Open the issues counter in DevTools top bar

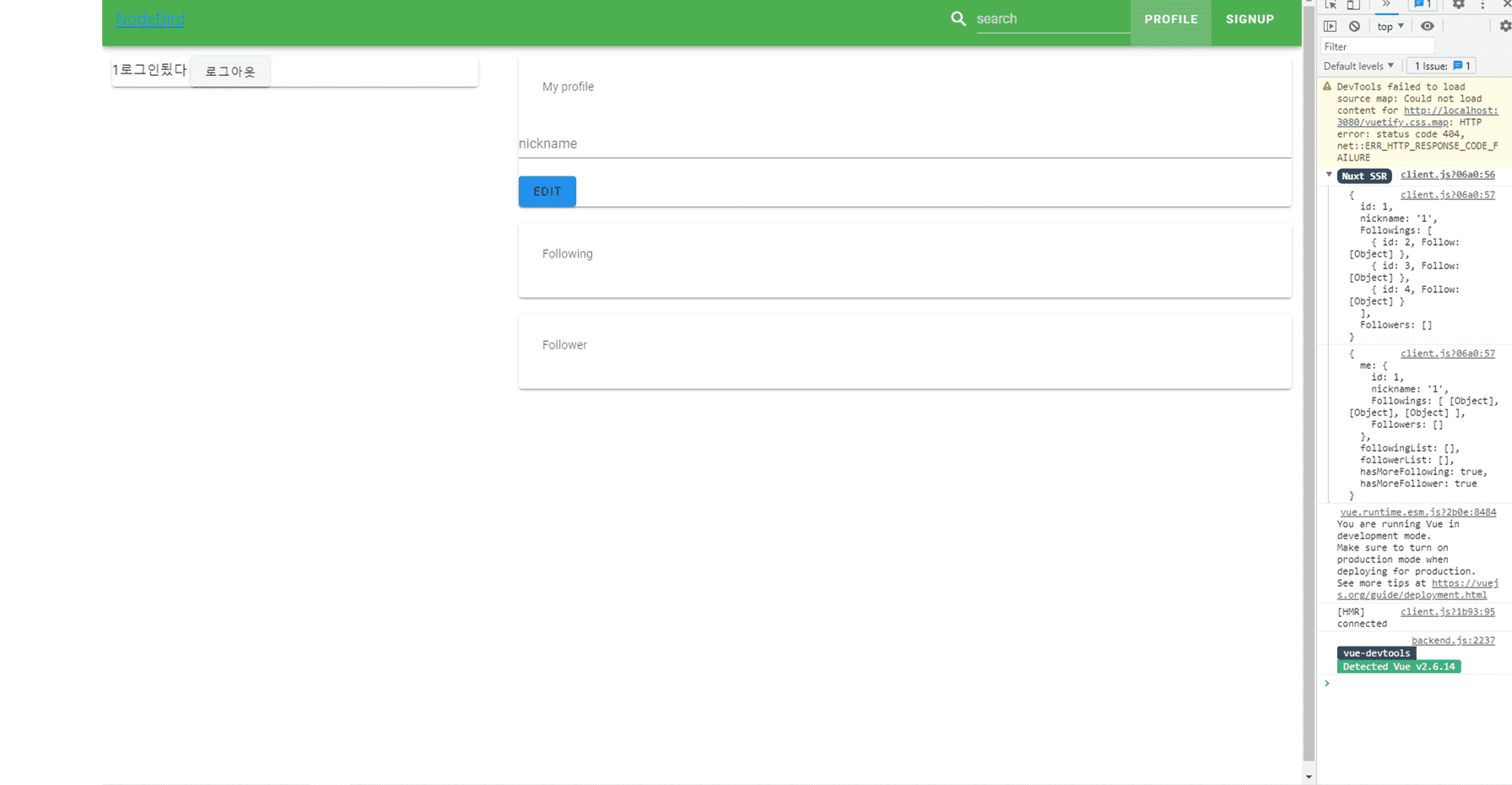coord(1423,4)
